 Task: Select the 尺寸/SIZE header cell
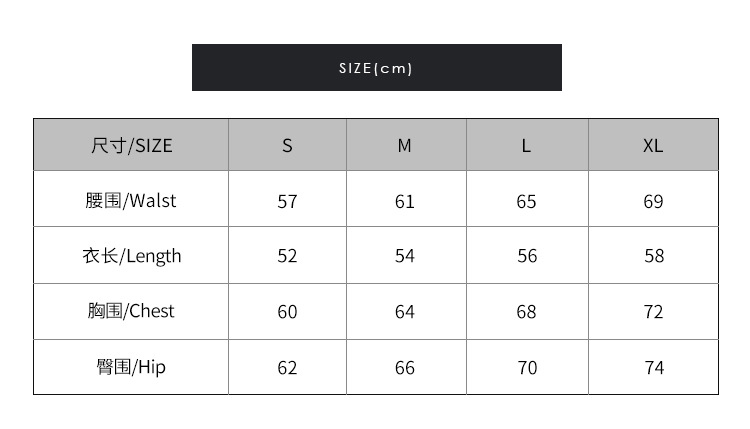click(131, 145)
